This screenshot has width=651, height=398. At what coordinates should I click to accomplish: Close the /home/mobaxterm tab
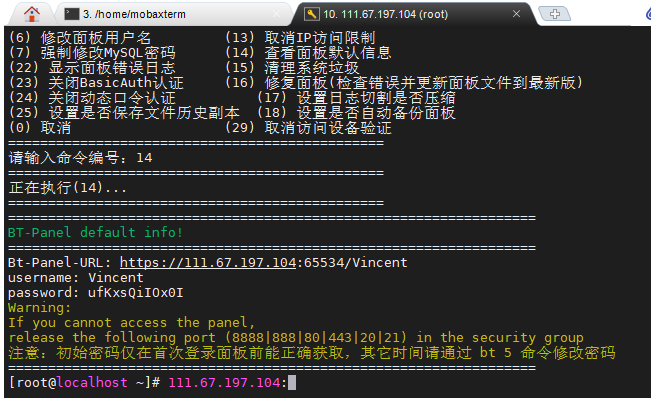click(x=277, y=14)
